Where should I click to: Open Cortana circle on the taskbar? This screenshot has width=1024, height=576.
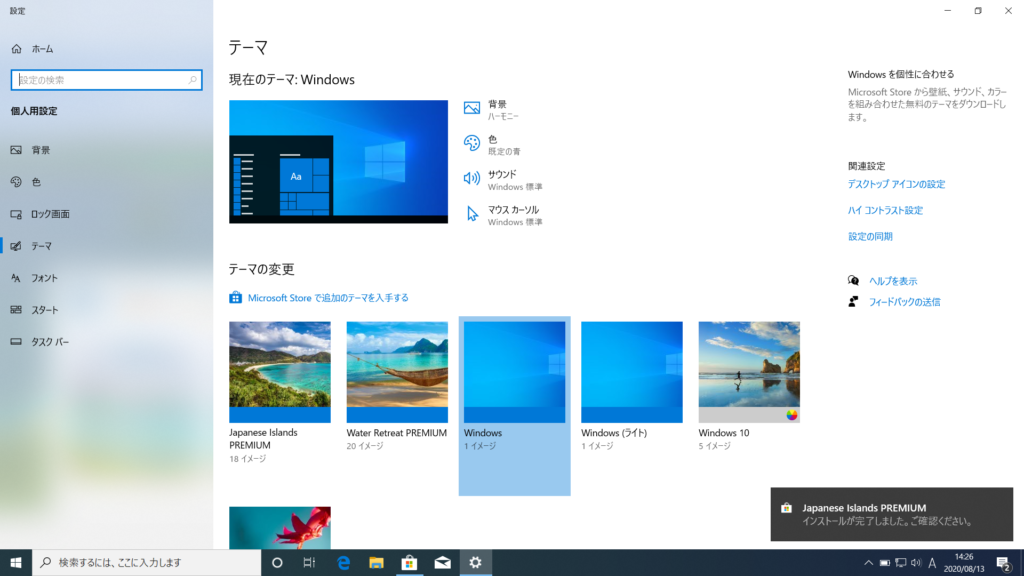(x=277, y=562)
